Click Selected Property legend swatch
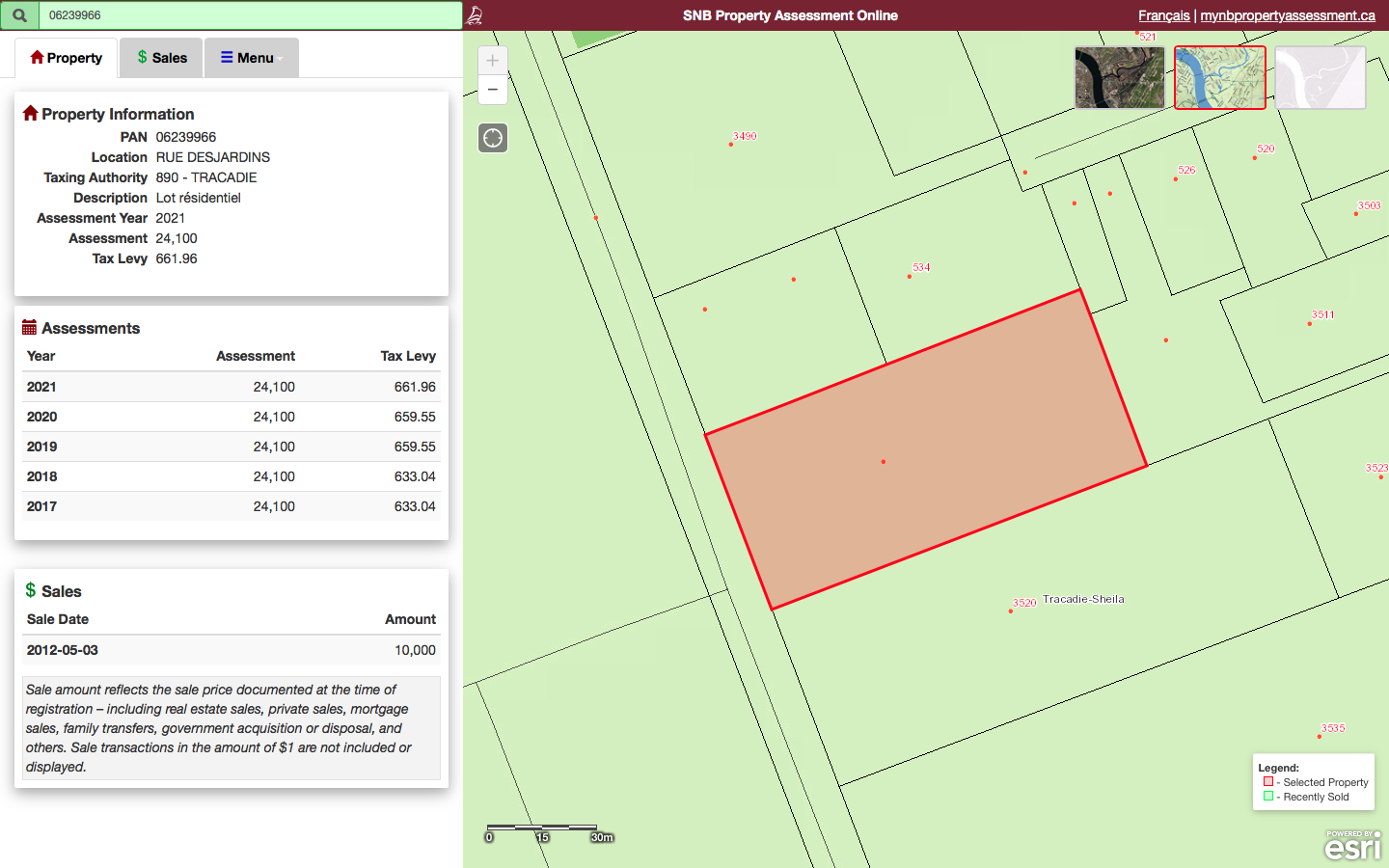The height and width of the screenshot is (868, 1389). point(1268,782)
